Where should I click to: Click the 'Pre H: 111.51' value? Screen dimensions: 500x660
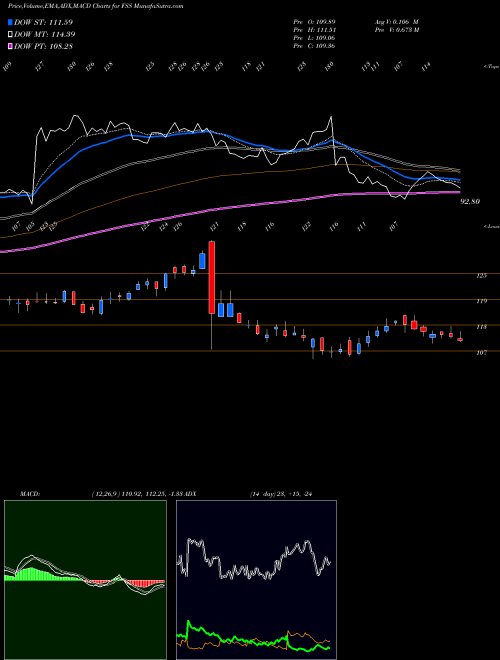tap(314, 30)
